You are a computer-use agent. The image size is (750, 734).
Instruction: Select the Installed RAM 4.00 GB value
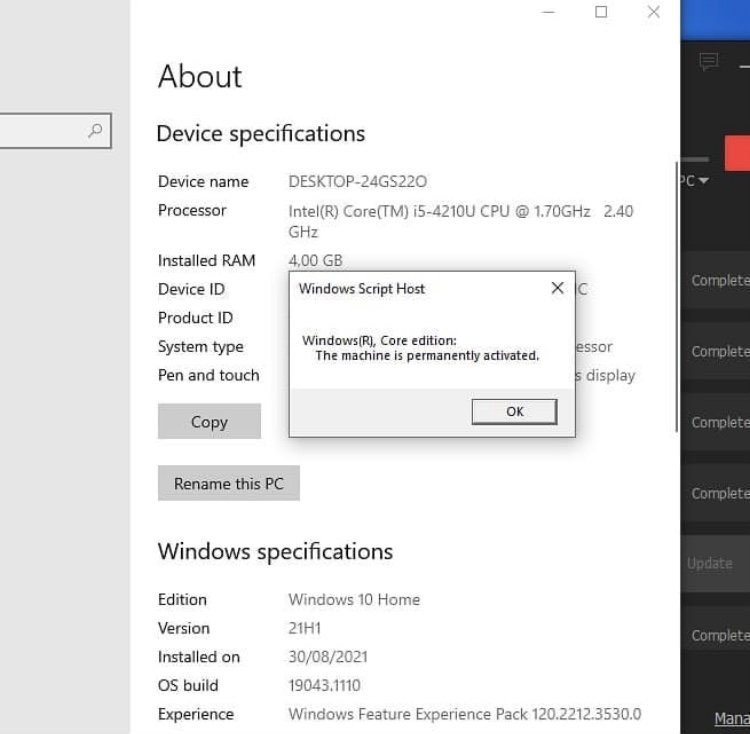tap(315, 261)
